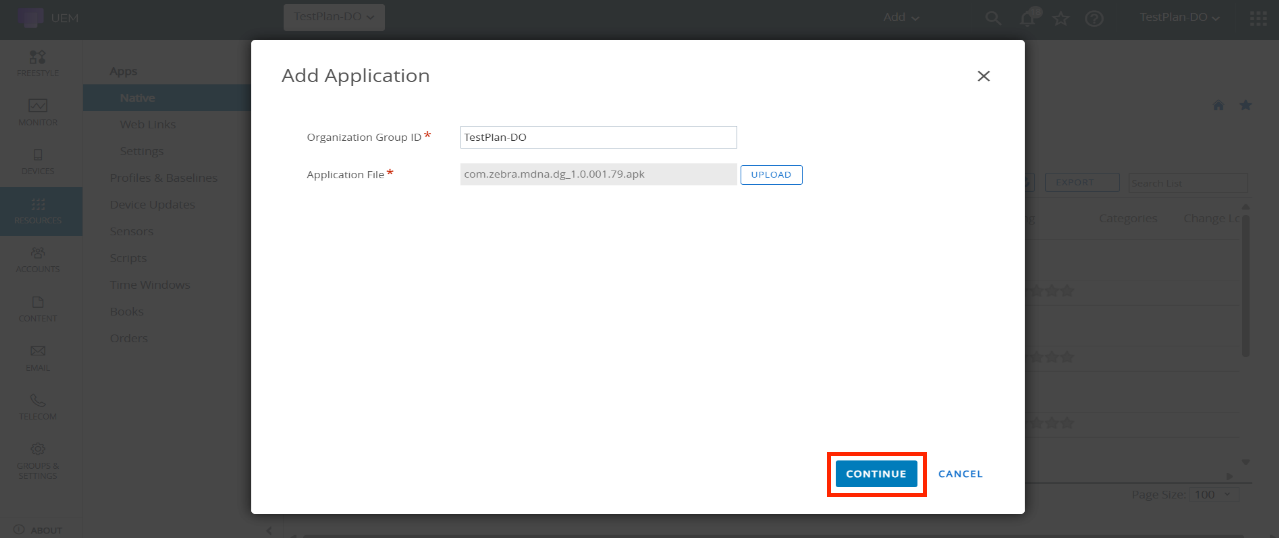Click the Continue button

[875, 474]
